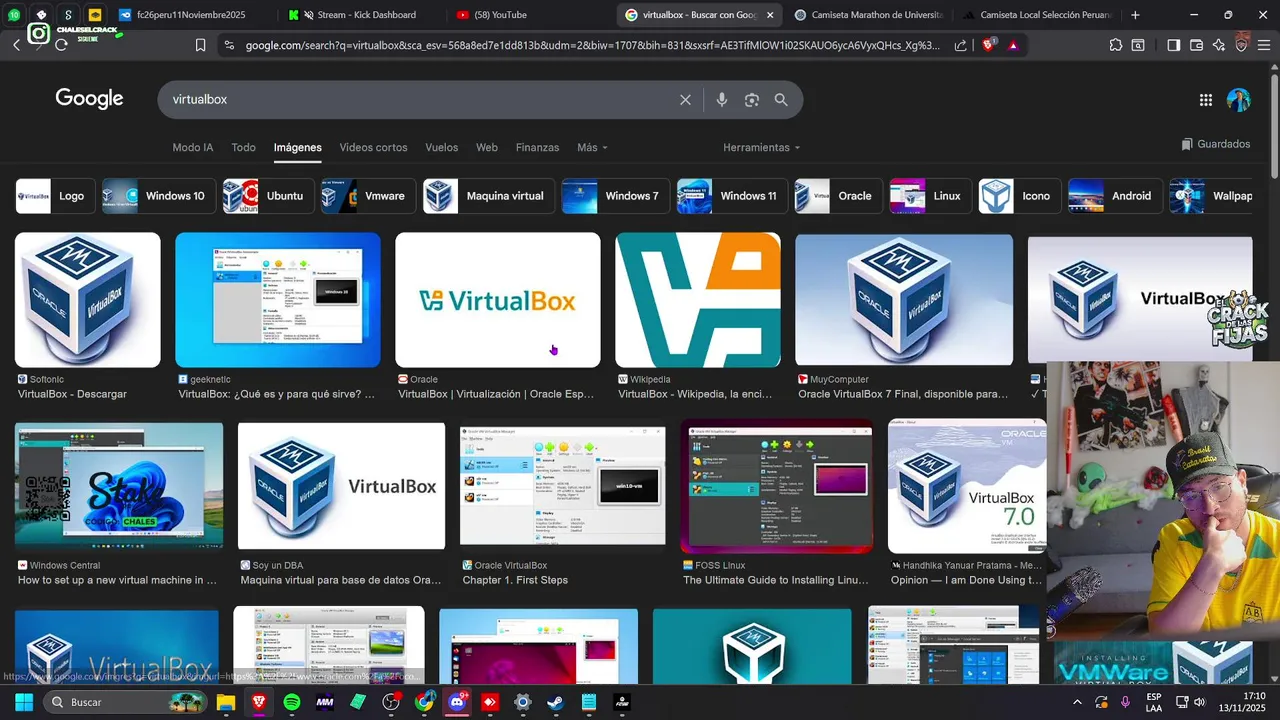The width and height of the screenshot is (1280, 720).
Task: Click the address bar URL
Action: (592, 45)
